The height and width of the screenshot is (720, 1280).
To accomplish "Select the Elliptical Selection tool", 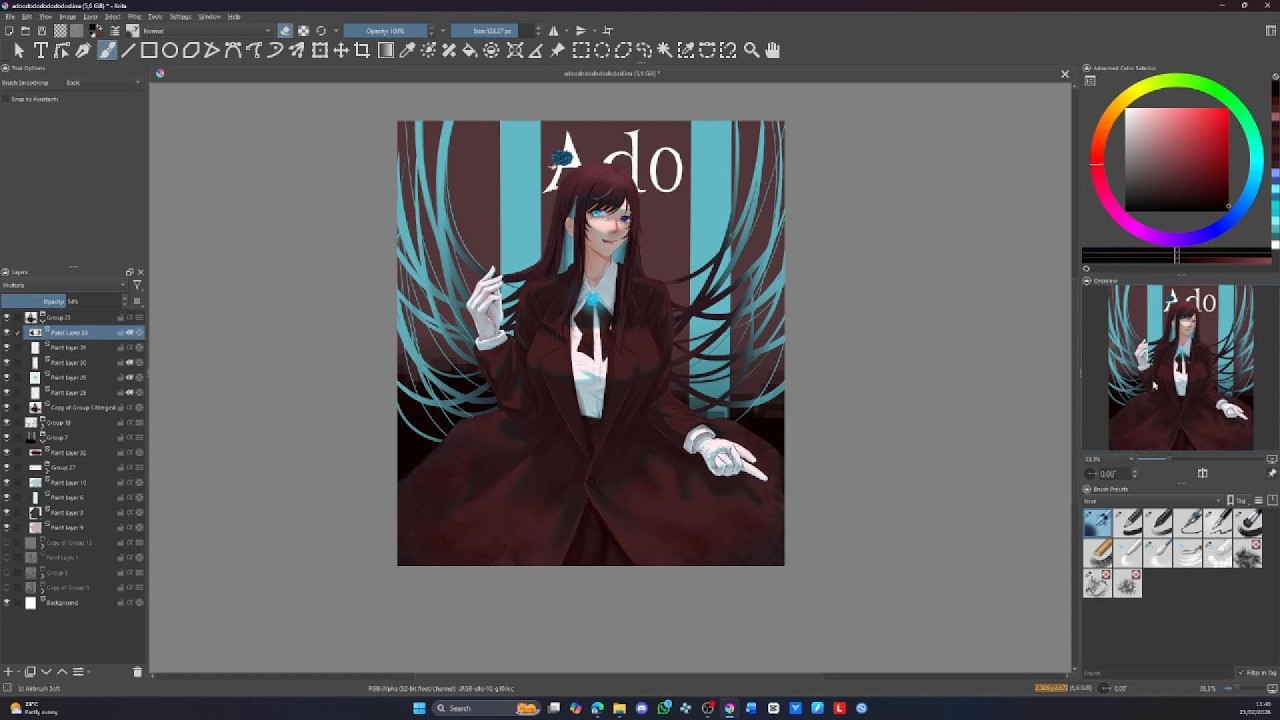I will pyautogui.click(x=601, y=50).
